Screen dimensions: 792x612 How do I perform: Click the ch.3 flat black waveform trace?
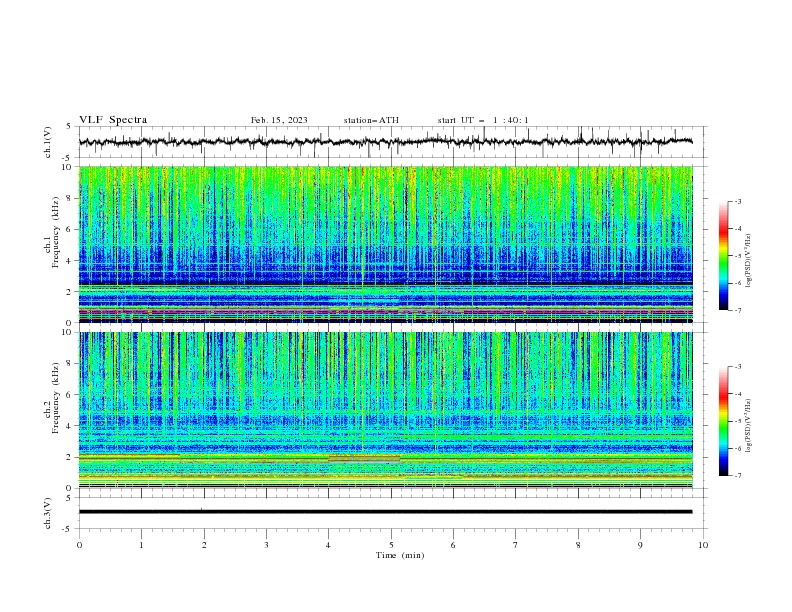click(x=385, y=512)
